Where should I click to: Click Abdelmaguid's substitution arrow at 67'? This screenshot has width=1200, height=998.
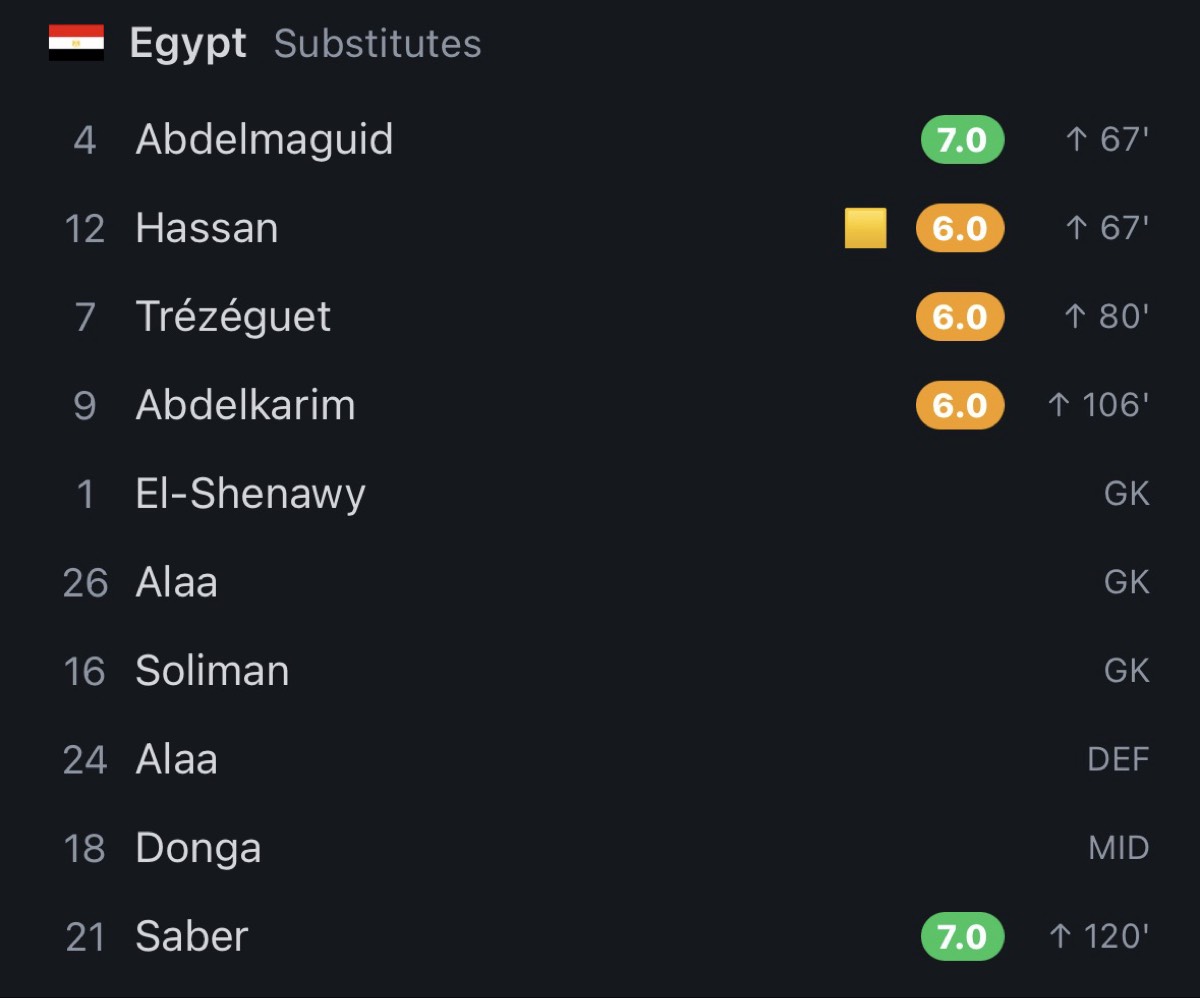pos(1076,139)
